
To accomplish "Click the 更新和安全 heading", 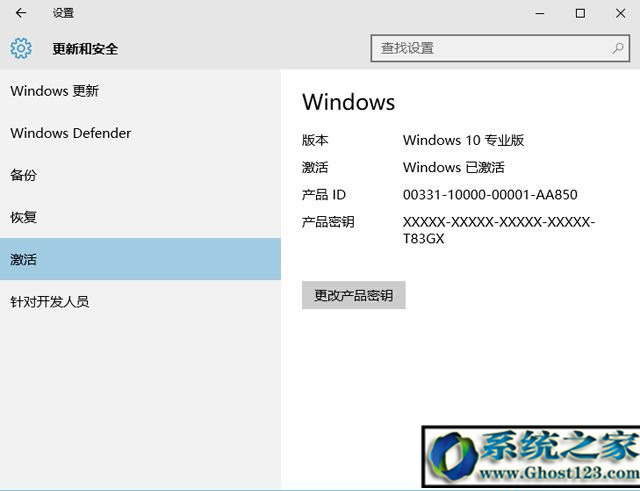I will (x=85, y=49).
